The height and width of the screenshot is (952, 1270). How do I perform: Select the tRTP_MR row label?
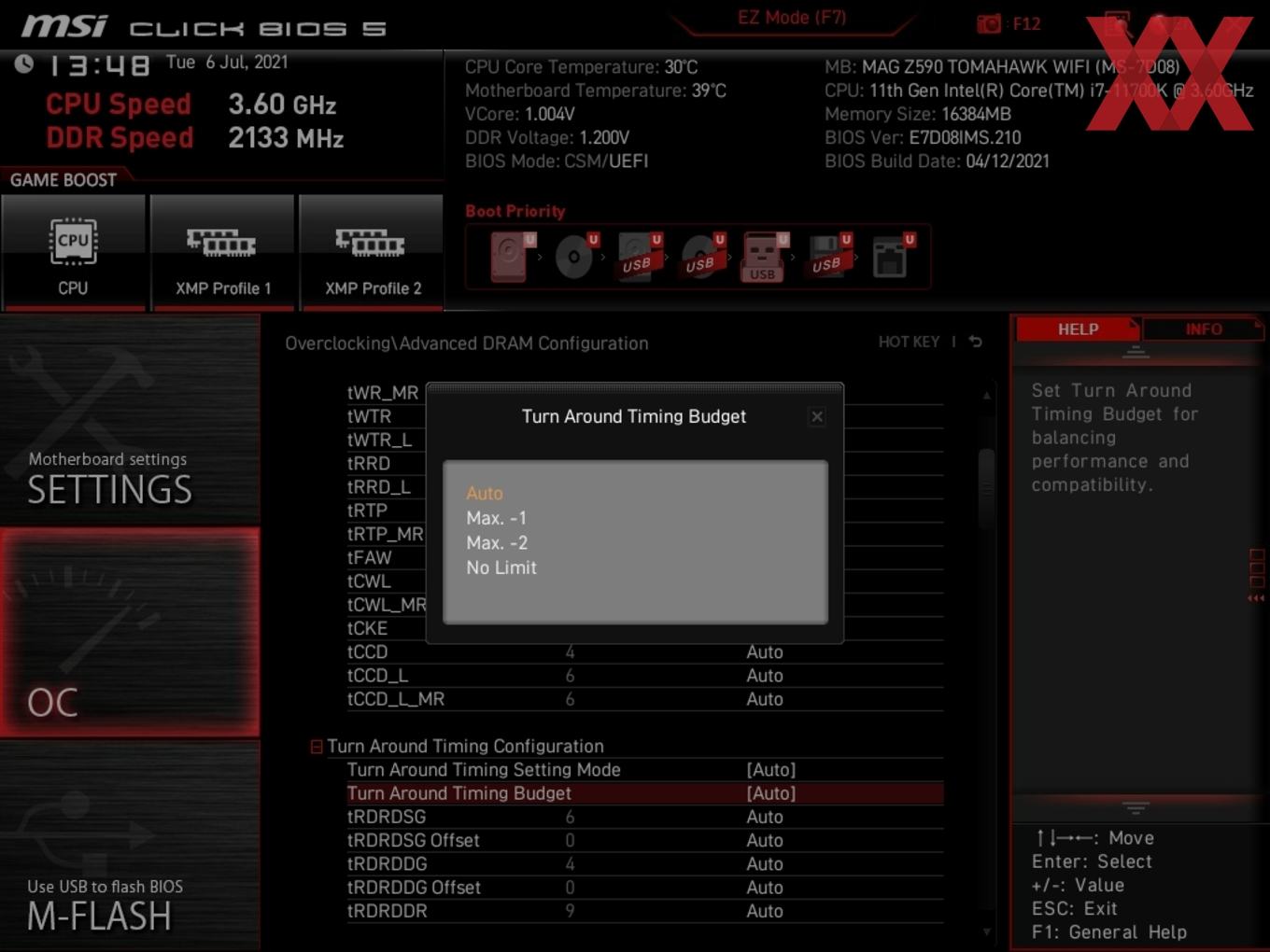point(386,534)
